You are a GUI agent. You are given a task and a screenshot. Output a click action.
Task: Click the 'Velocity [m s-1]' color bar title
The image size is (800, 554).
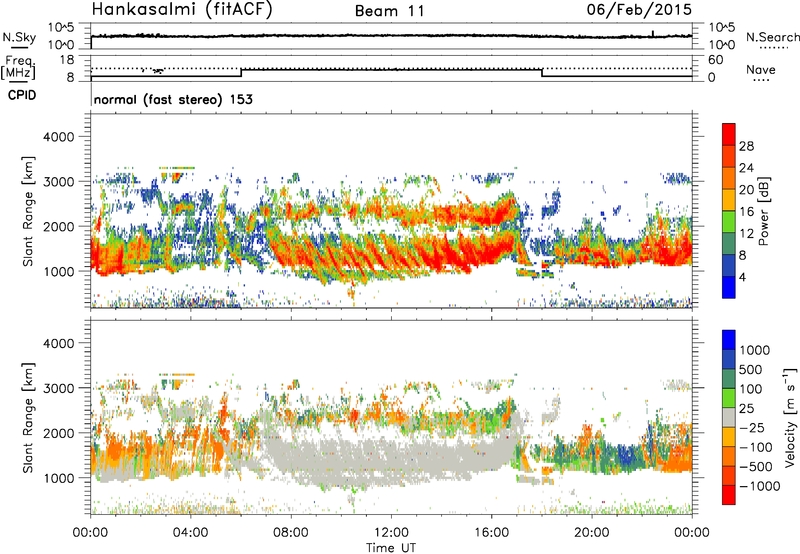[x=790, y=417]
